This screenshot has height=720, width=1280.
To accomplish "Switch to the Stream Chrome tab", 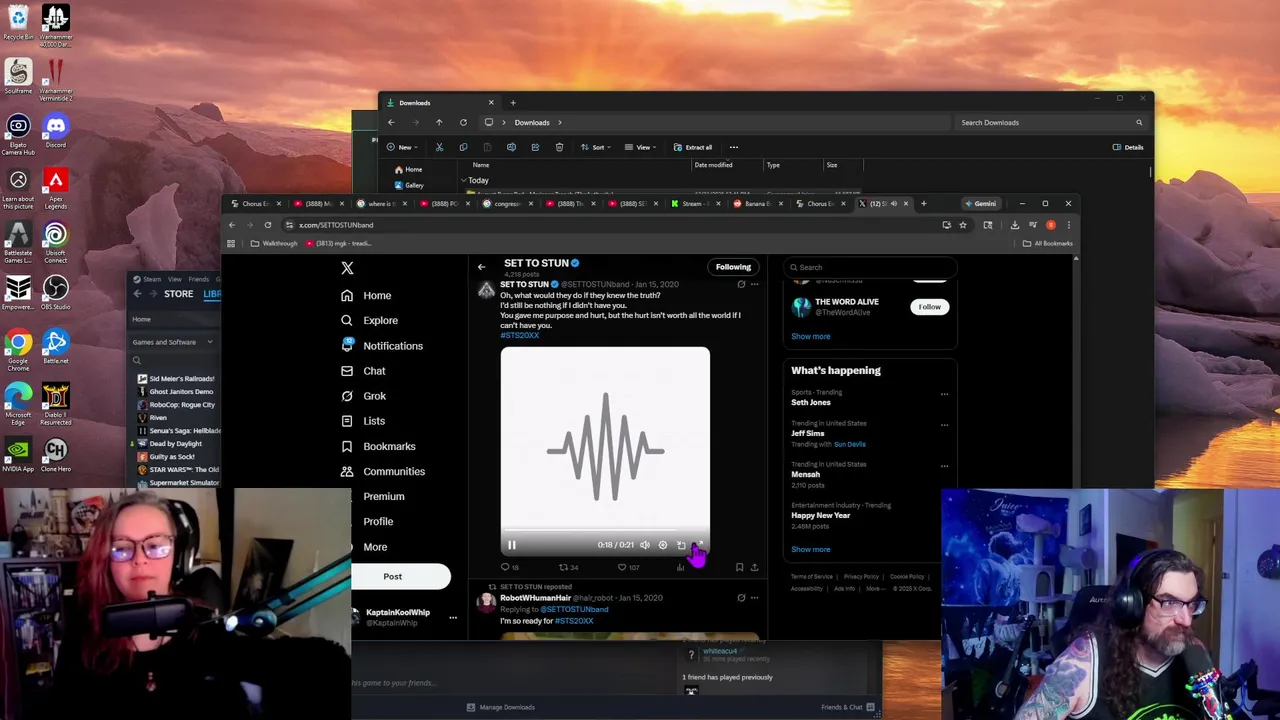I will (x=695, y=204).
